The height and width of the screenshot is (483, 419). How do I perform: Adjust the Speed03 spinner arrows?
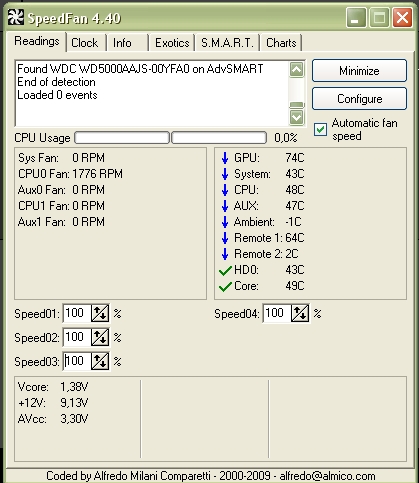(x=100, y=361)
